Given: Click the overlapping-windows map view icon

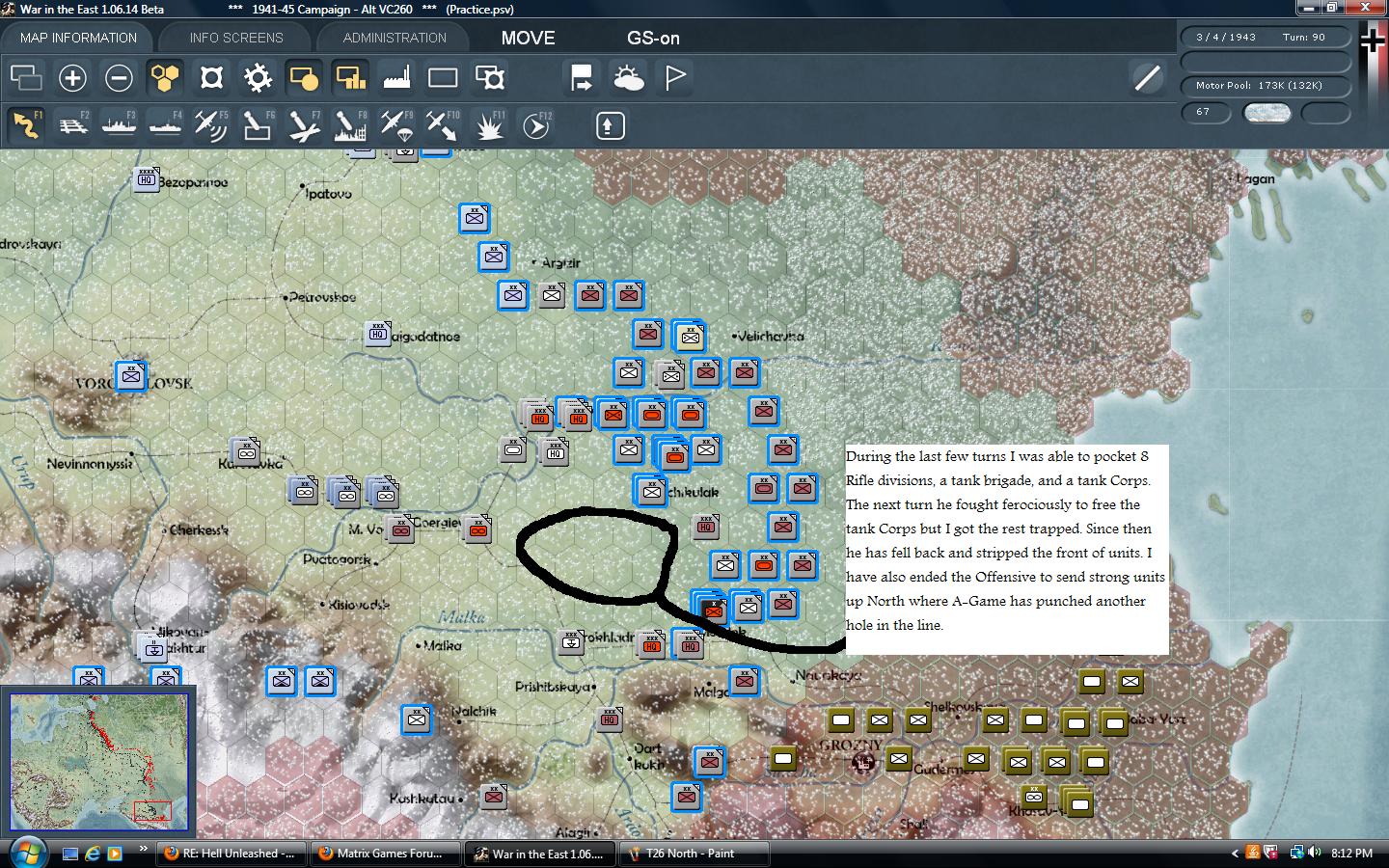Looking at the screenshot, I should (x=26, y=77).
